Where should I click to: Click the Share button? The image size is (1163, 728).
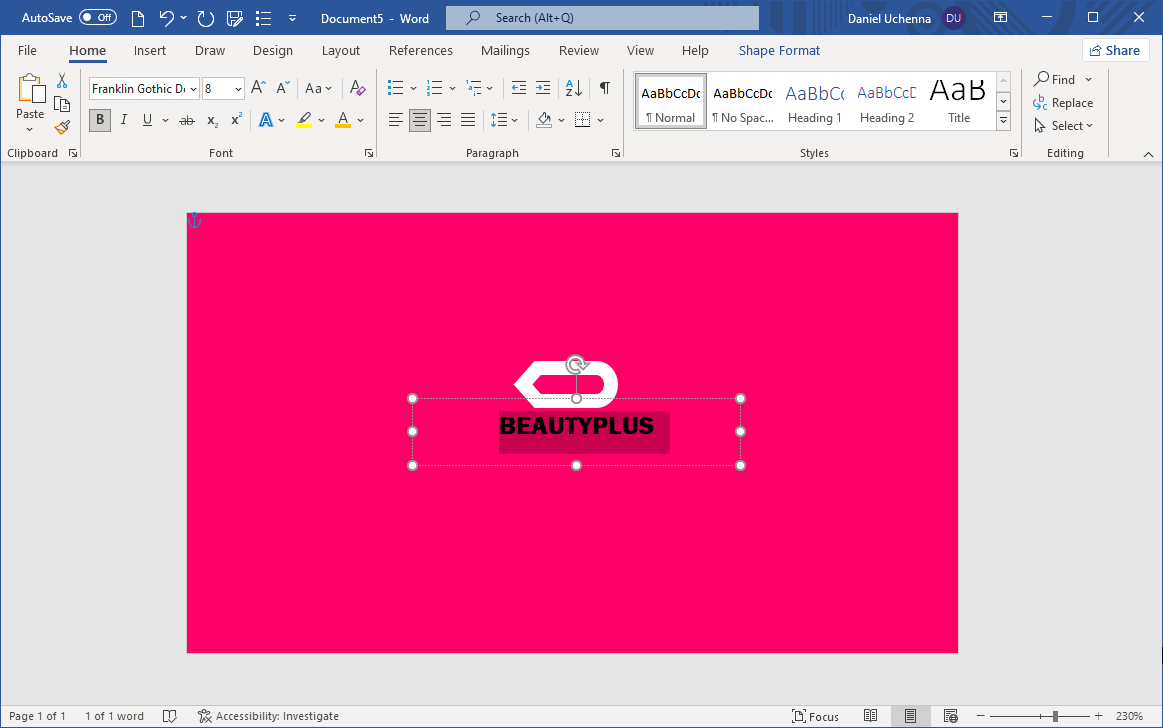pyautogui.click(x=1114, y=50)
